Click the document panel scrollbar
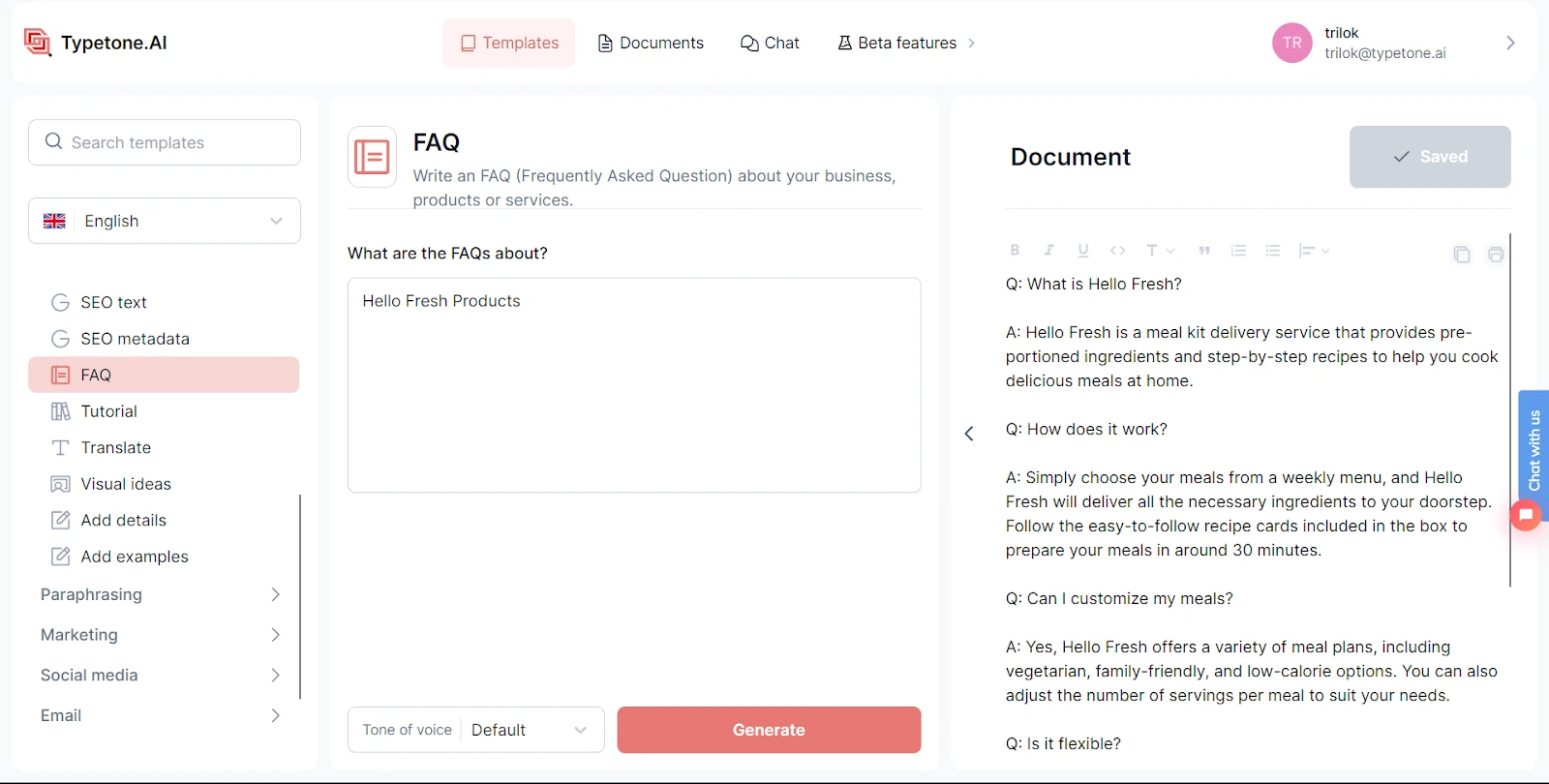This screenshot has width=1549, height=784. pos(1510,410)
